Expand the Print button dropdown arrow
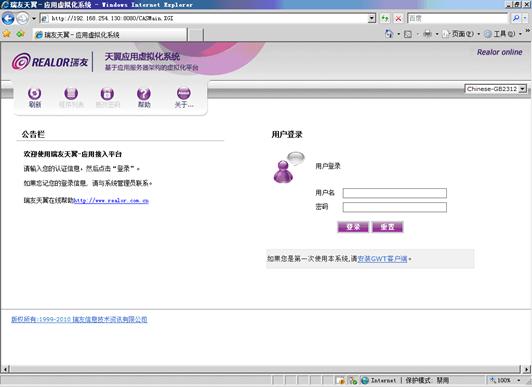Screen dimensions: 532x387 (x=437, y=34)
